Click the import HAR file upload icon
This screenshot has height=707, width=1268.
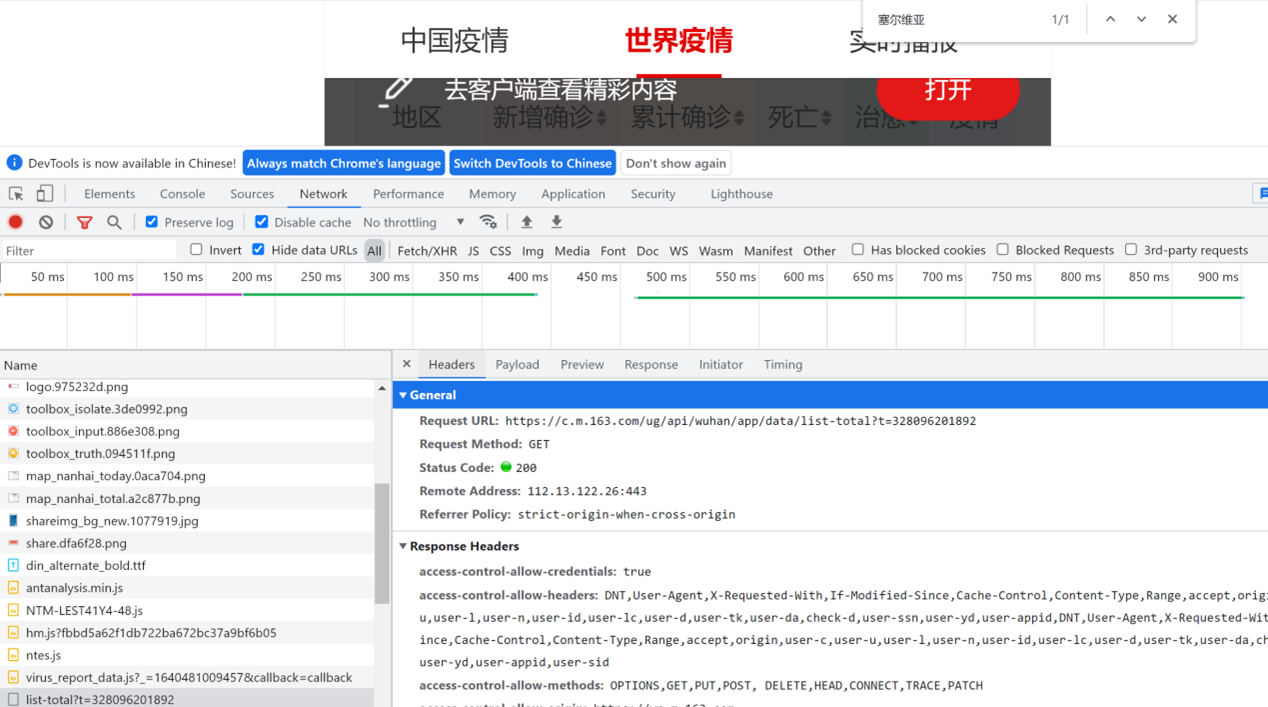coord(526,222)
